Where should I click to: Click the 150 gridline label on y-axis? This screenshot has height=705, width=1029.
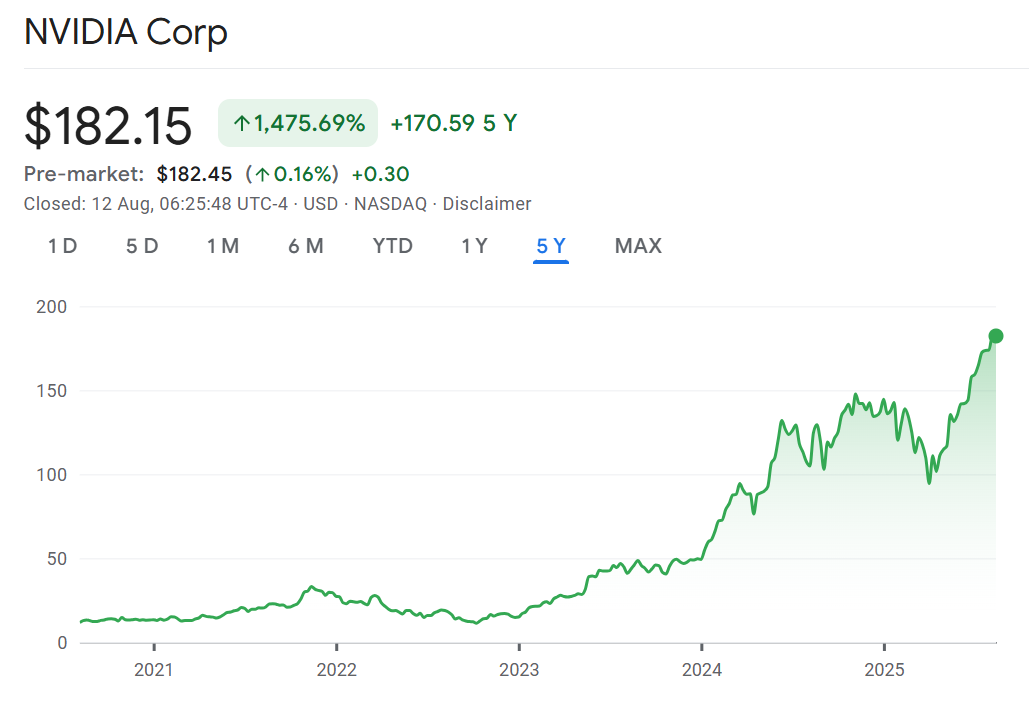[52, 390]
